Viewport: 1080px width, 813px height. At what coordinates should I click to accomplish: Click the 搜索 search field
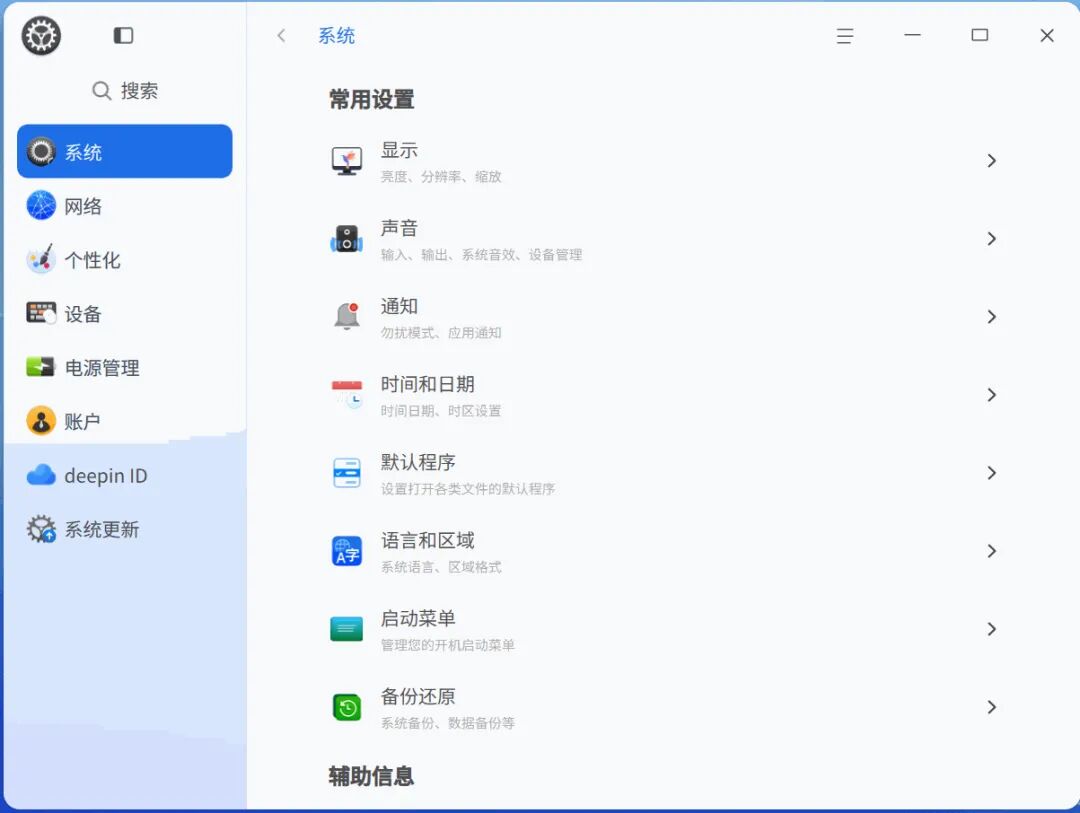point(125,91)
